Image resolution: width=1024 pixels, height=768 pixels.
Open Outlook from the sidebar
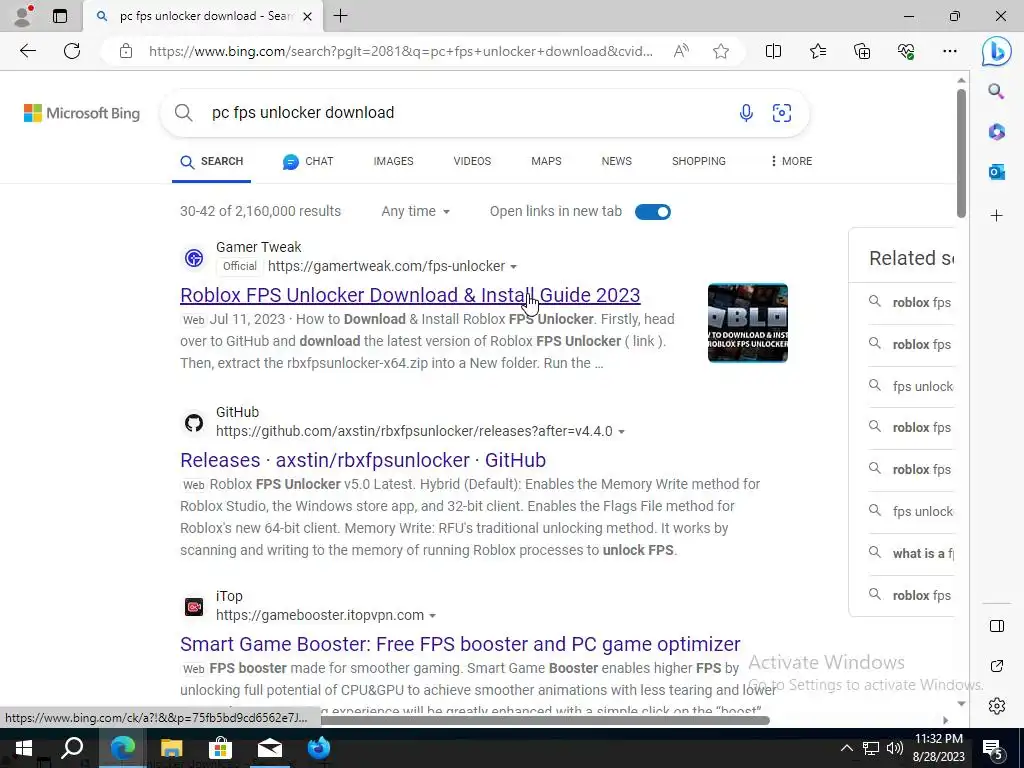(996, 172)
